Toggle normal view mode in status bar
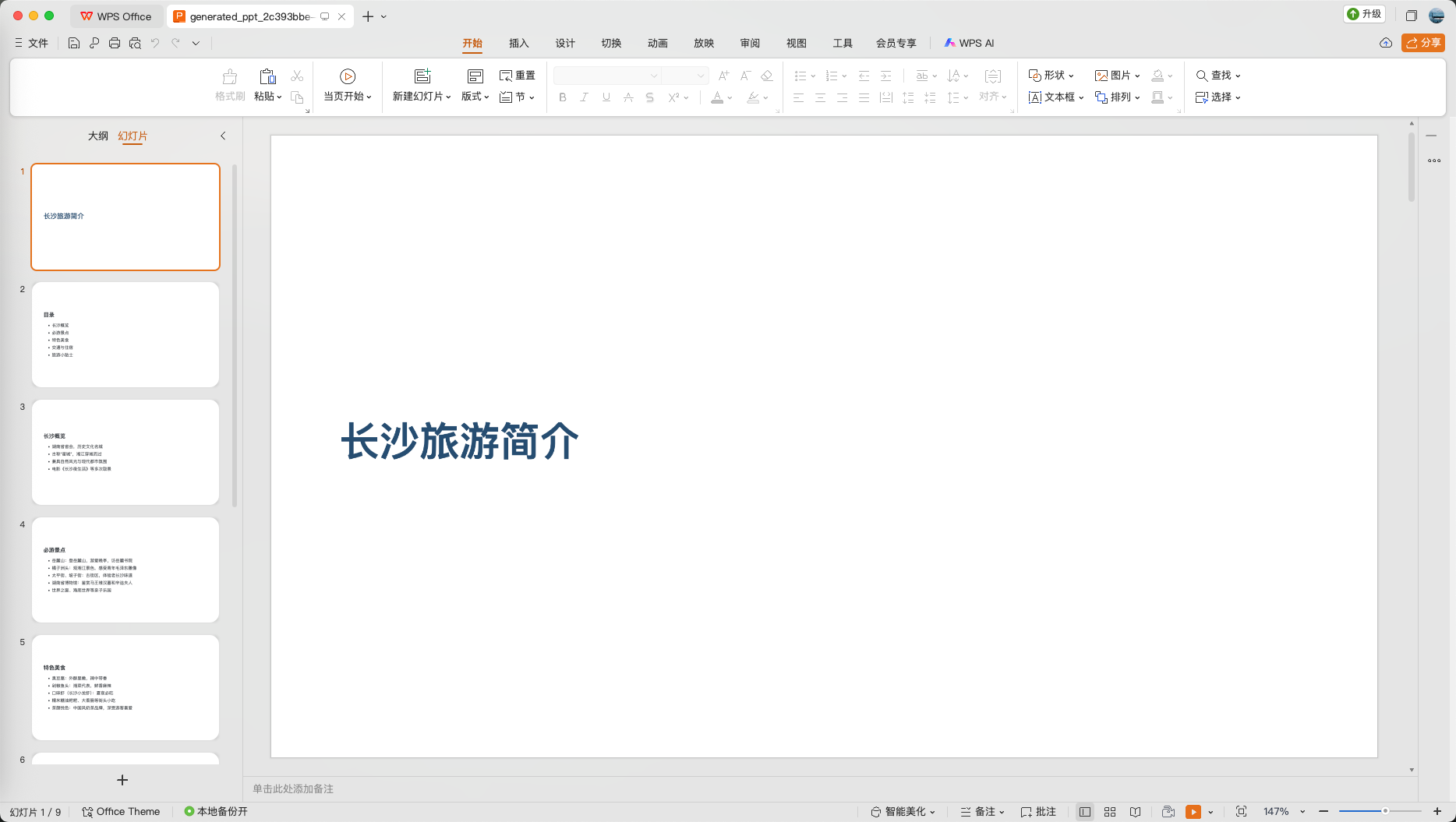 point(1084,812)
